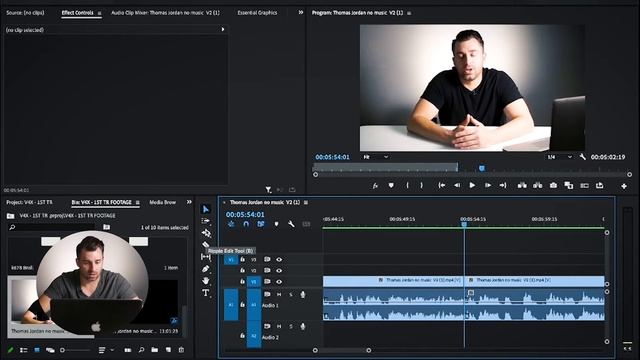Click Find magnifier icon in bin footer
This screenshot has height=360, width=640.
(x=141, y=350)
